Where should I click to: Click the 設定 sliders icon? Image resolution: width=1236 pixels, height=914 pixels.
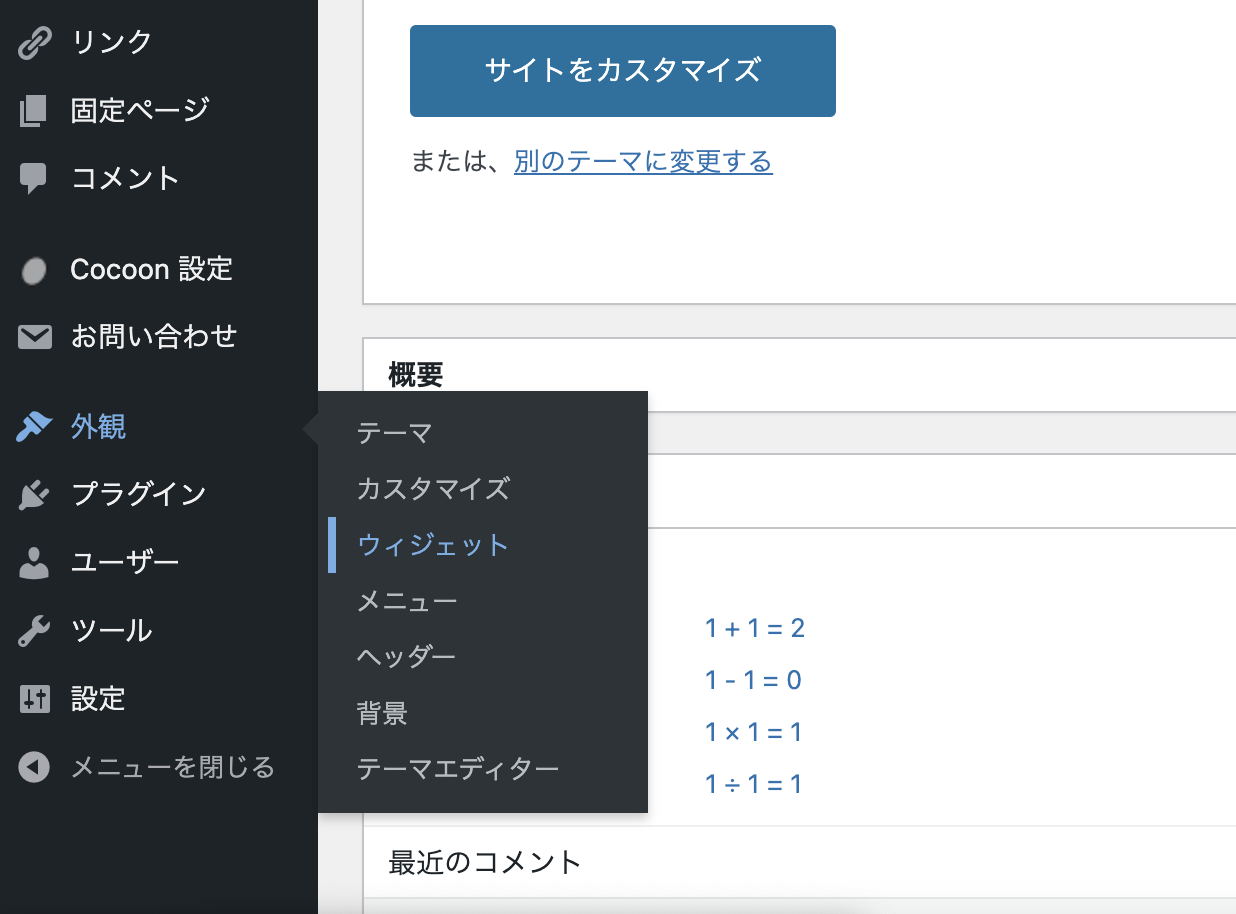pyautogui.click(x=34, y=699)
